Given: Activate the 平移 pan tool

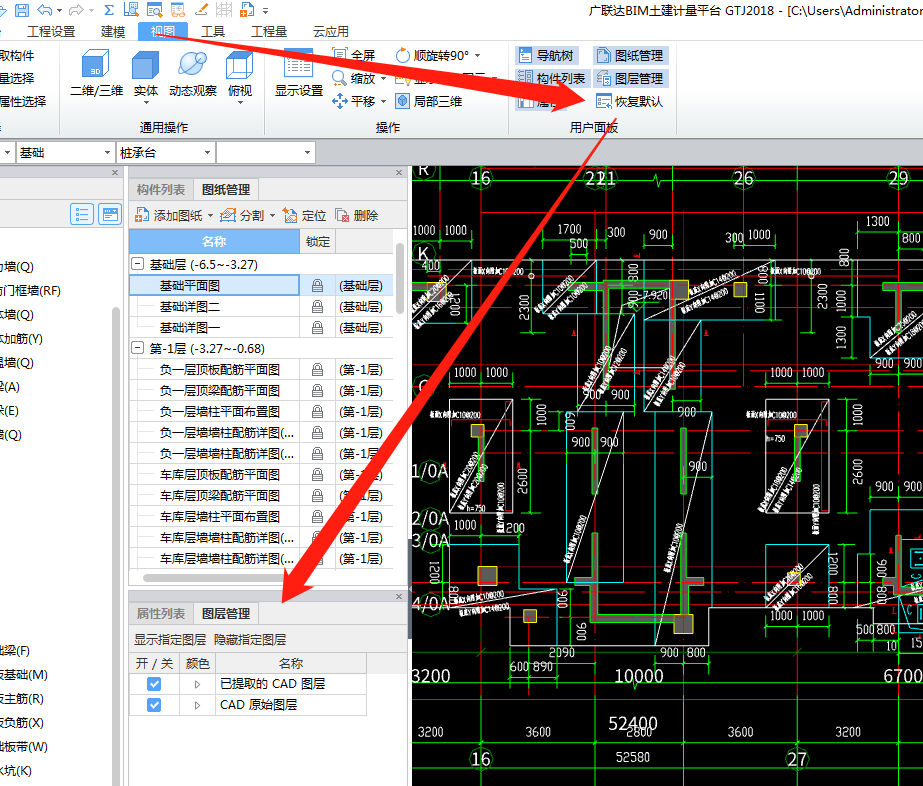Looking at the screenshot, I should [x=353, y=101].
